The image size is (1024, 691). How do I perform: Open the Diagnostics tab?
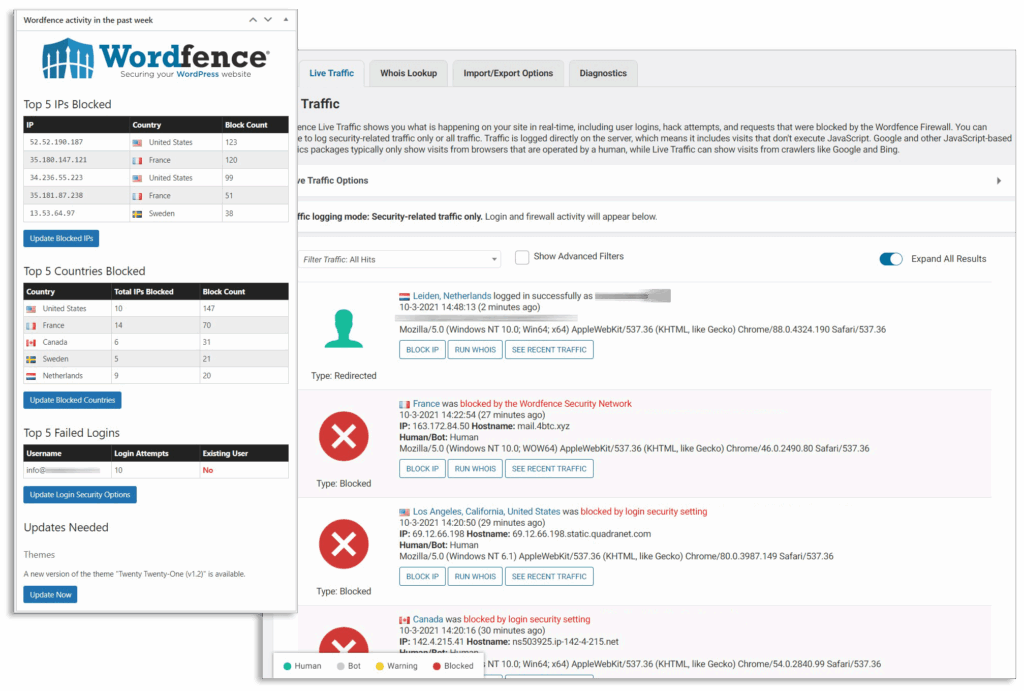(x=602, y=73)
